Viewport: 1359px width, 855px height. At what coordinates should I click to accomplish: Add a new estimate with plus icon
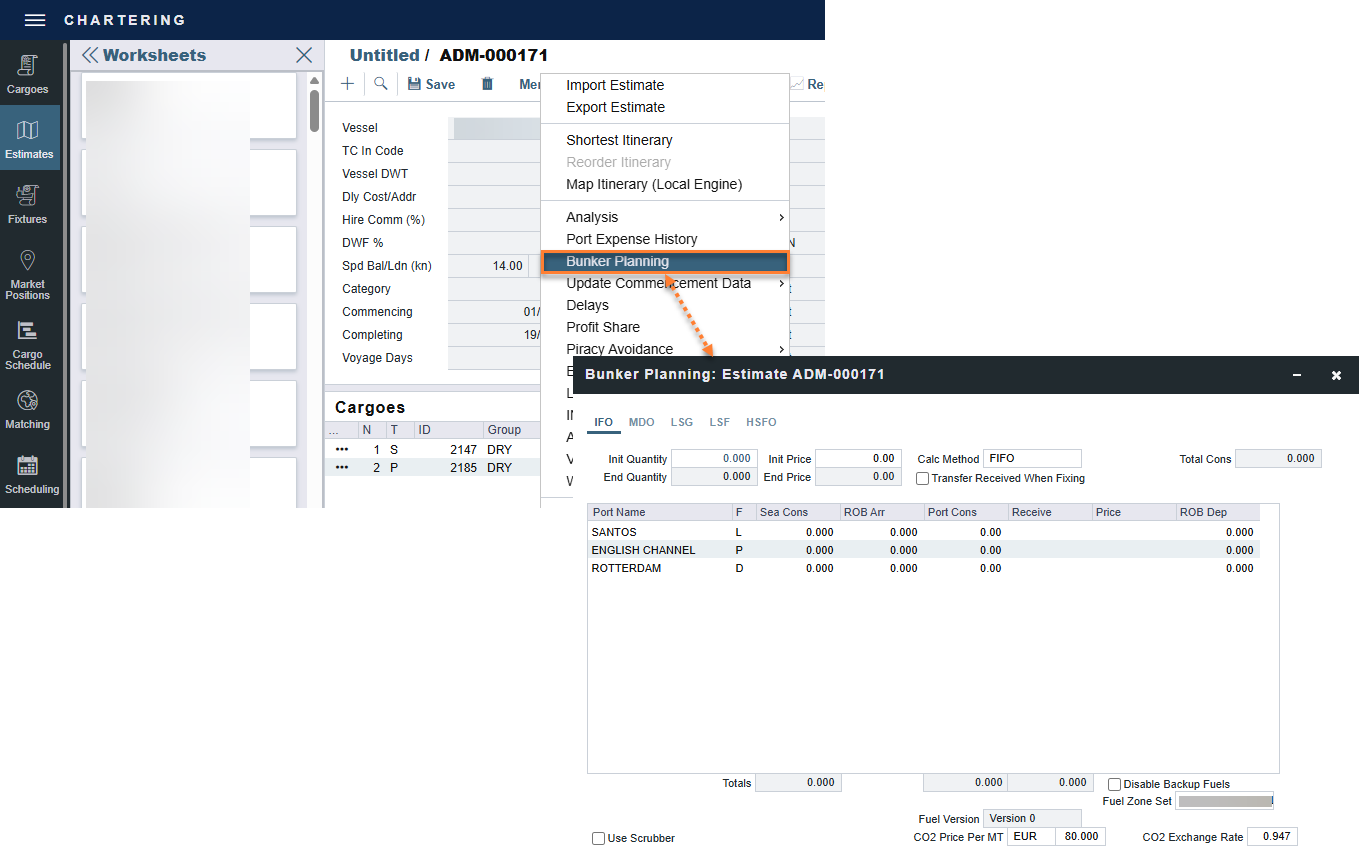click(347, 84)
